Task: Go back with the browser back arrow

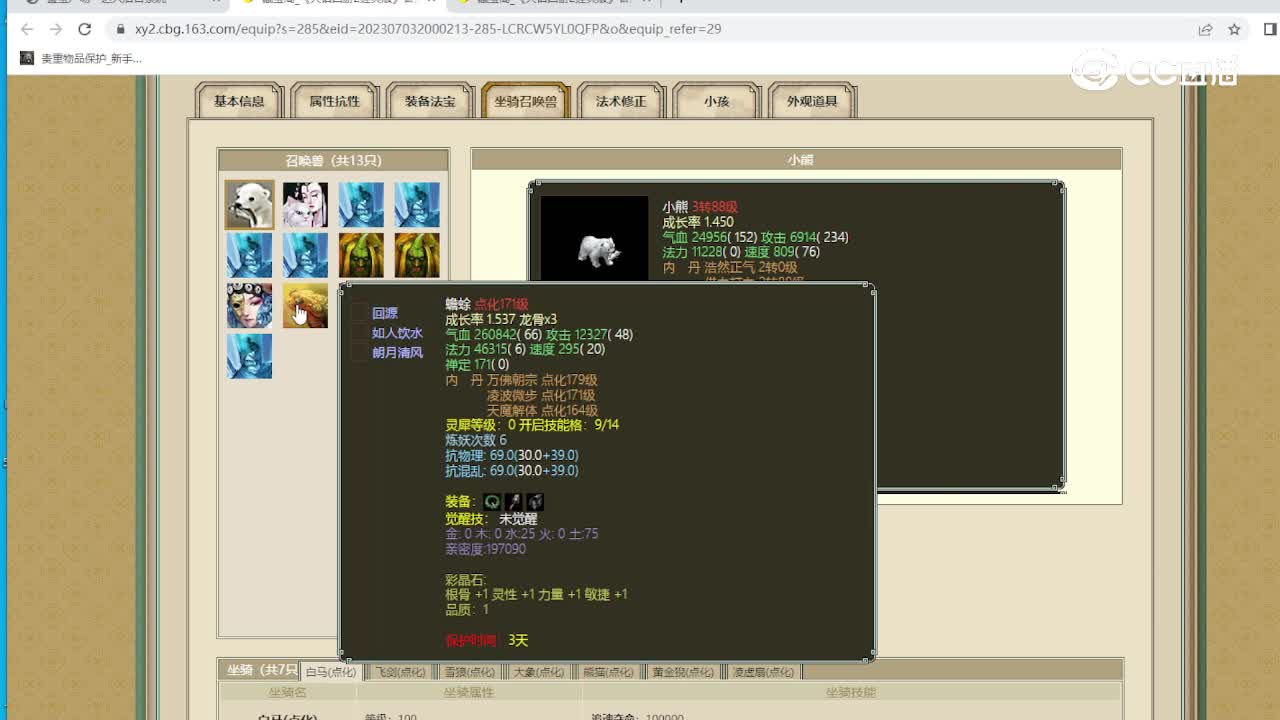Action: pos(27,29)
